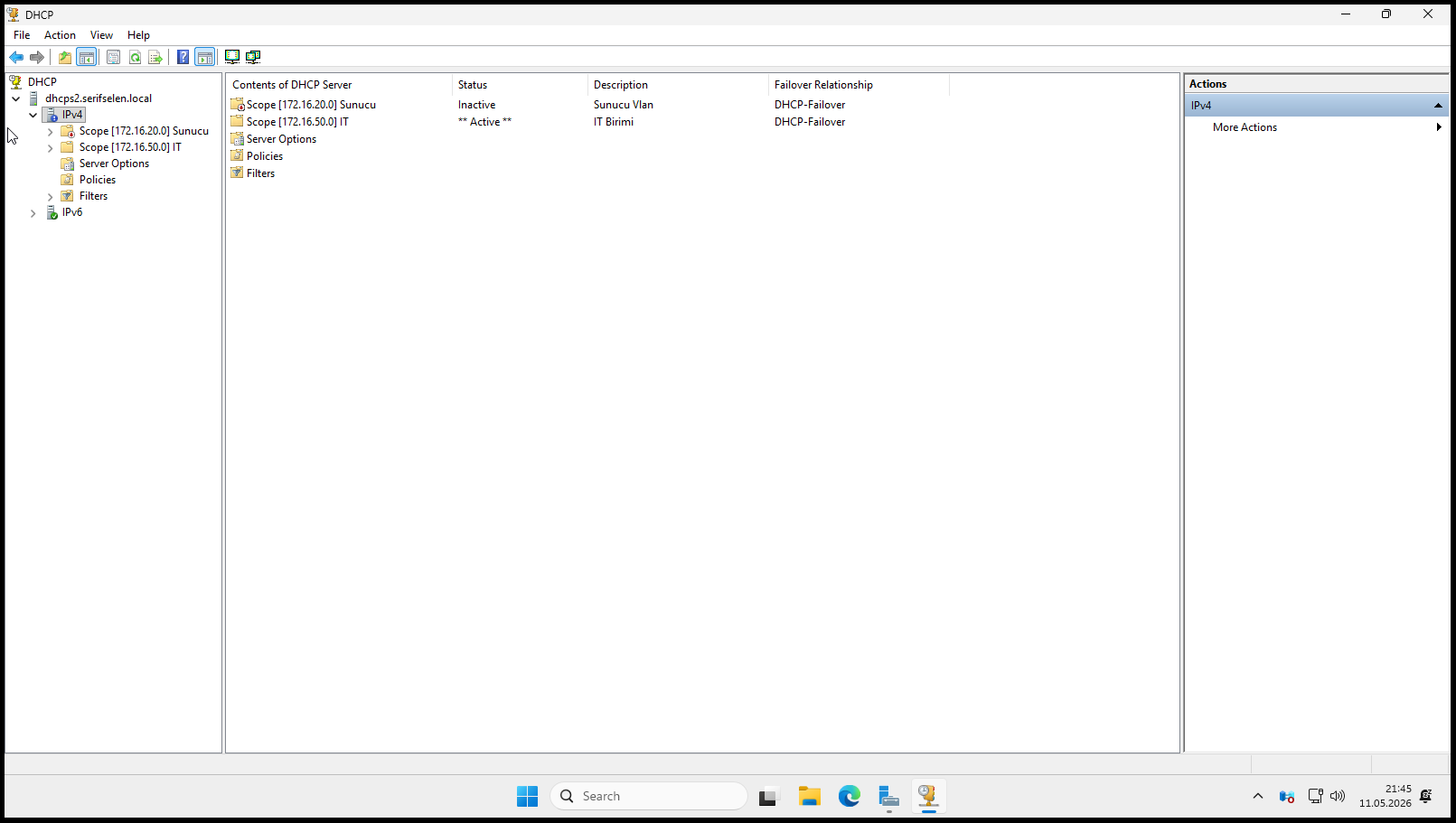
Task: Open the Action menu
Action: [x=60, y=35]
